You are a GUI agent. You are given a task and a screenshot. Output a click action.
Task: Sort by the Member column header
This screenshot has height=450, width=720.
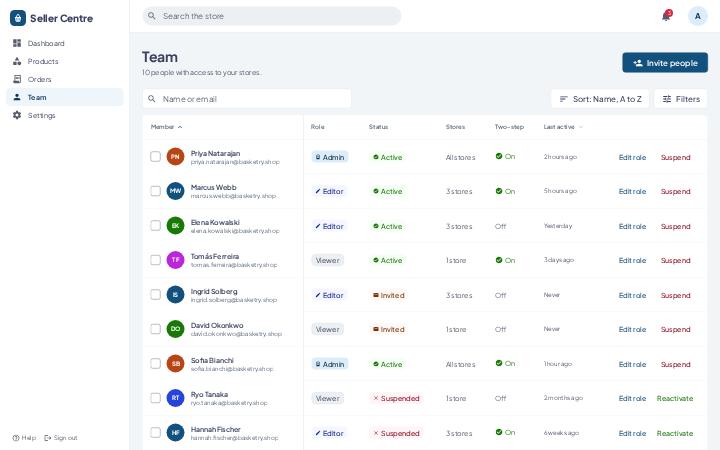[x=166, y=127]
